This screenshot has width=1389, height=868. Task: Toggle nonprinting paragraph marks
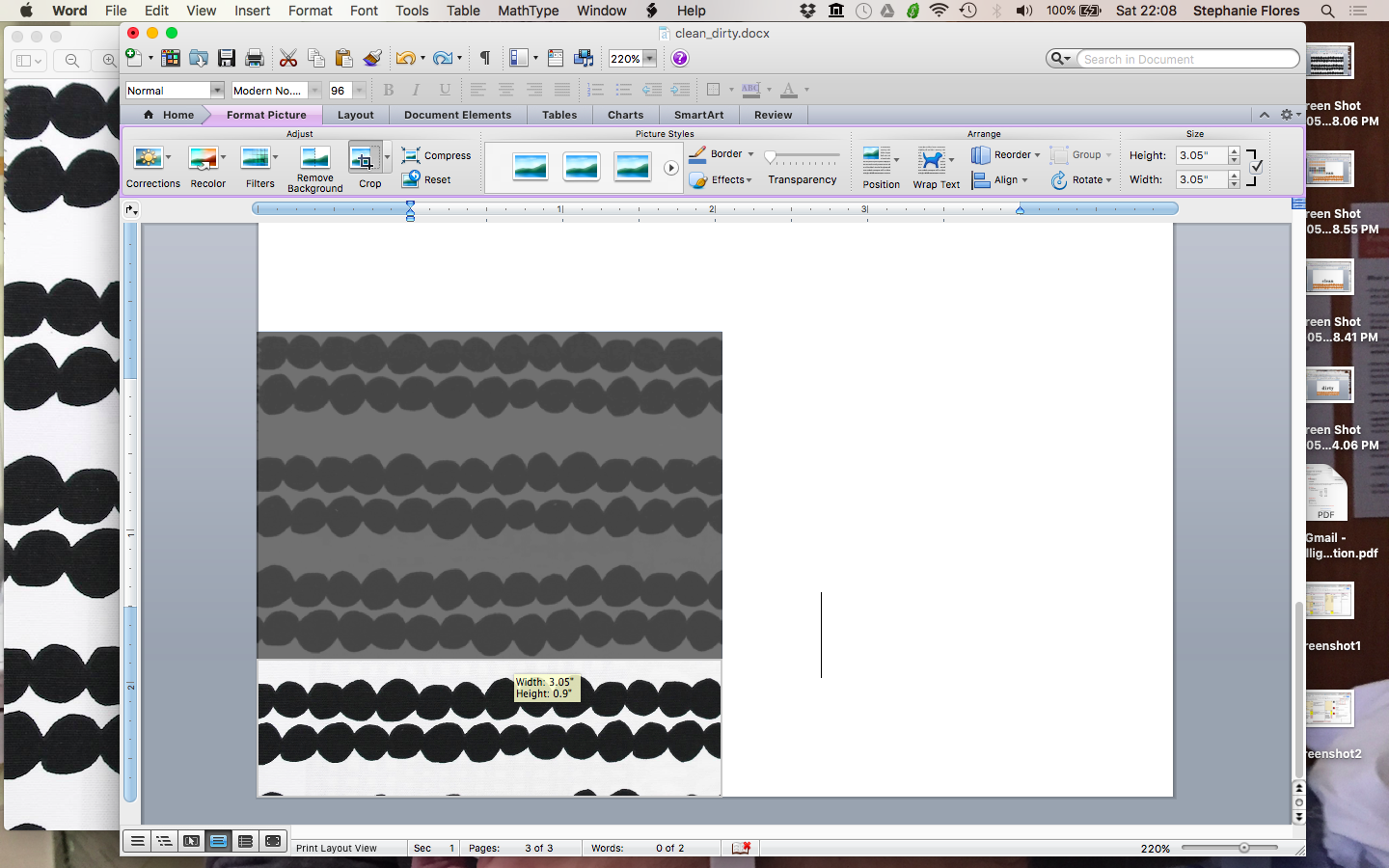485,58
